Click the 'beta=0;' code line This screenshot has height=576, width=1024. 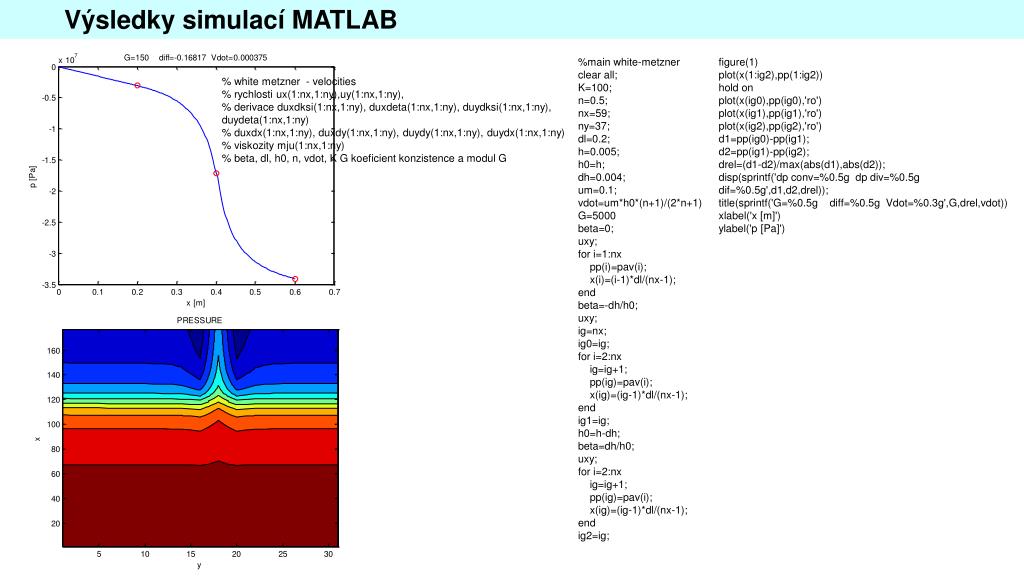(x=596, y=229)
